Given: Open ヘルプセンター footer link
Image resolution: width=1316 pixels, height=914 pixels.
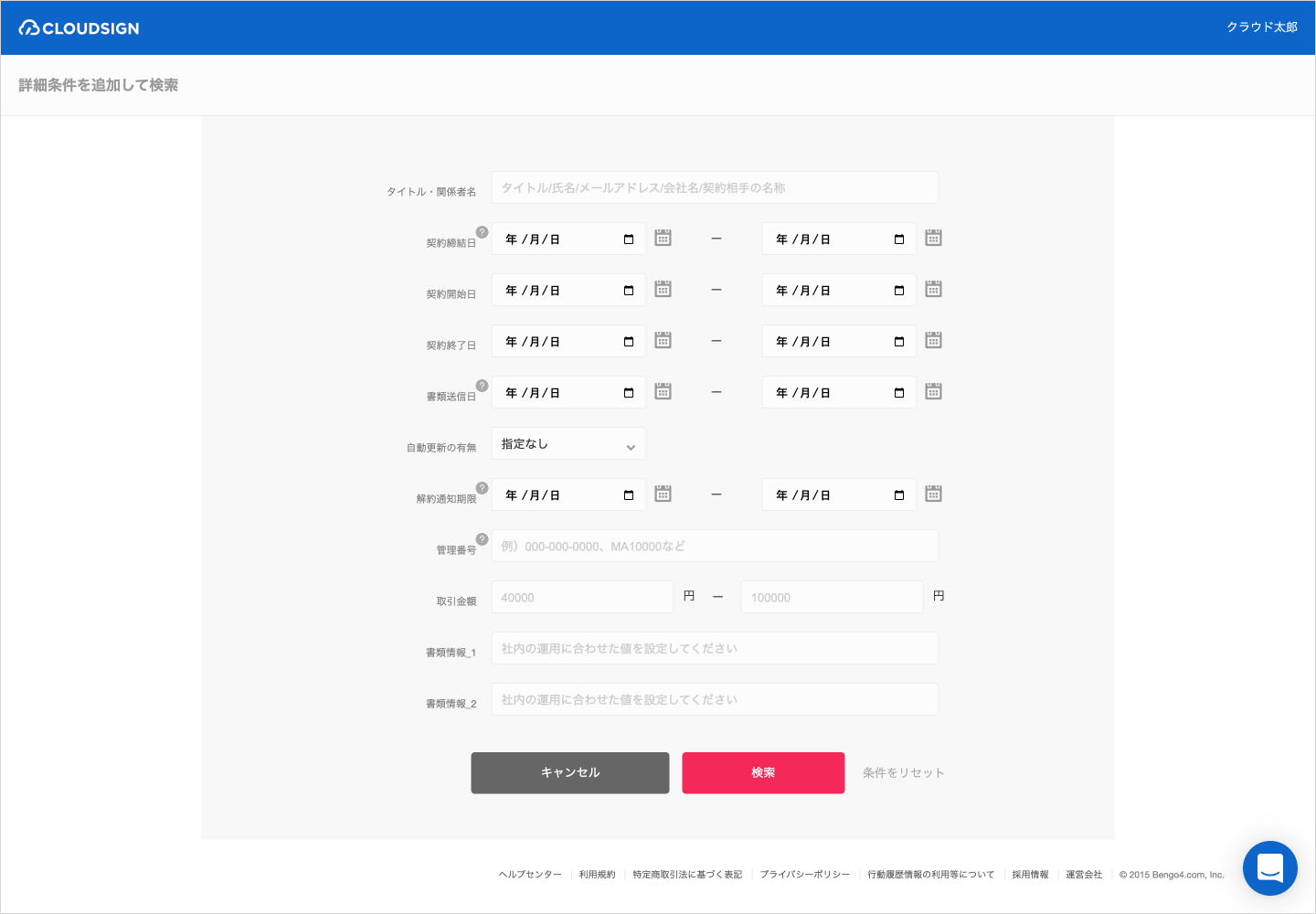Looking at the screenshot, I should pos(530,875).
